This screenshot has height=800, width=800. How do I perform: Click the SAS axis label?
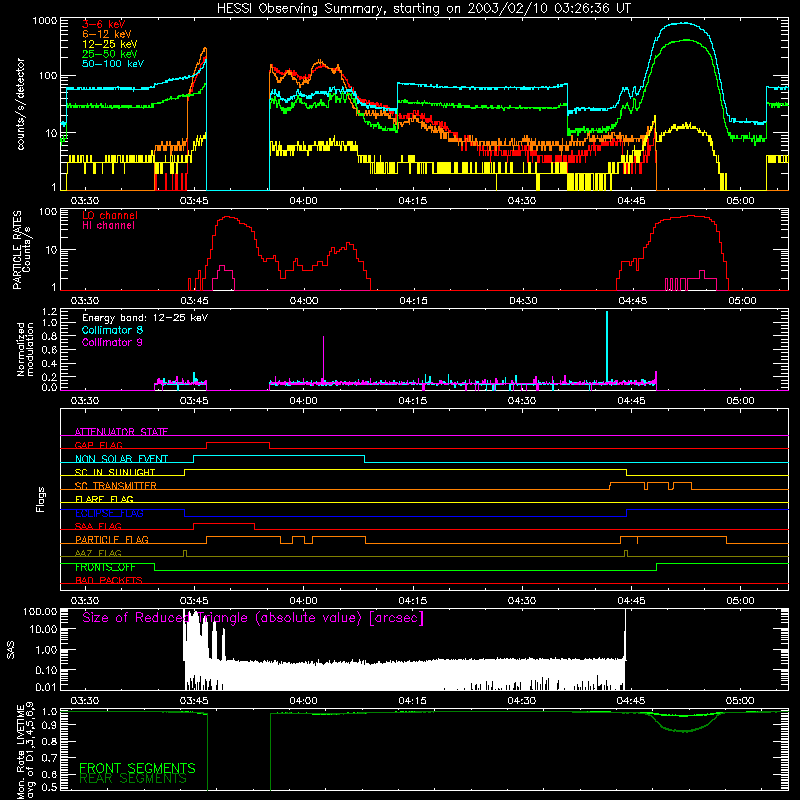11,650
